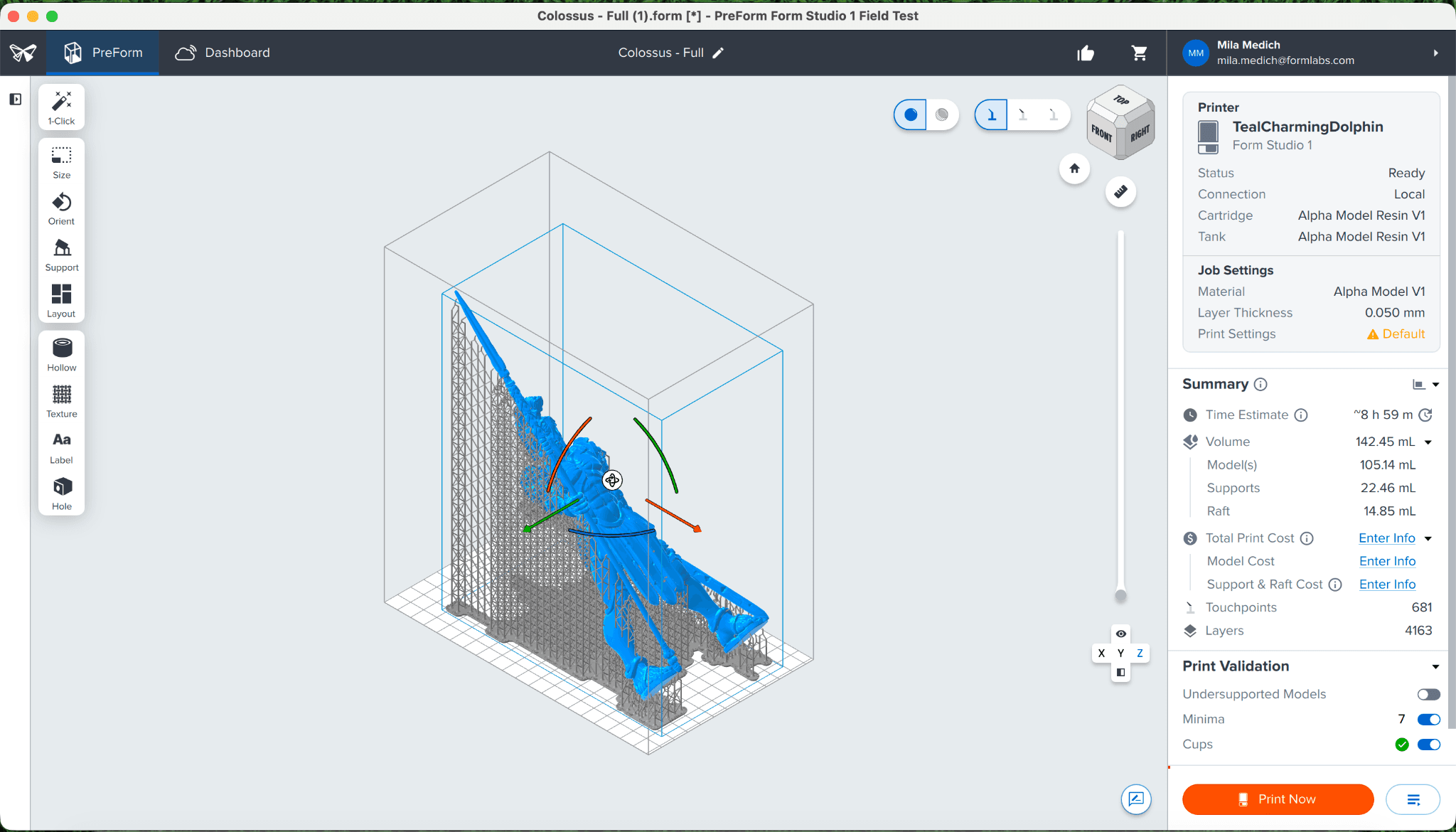Select the Hollow tool
The width and height of the screenshot is (1456, 832).
point(62,355)
